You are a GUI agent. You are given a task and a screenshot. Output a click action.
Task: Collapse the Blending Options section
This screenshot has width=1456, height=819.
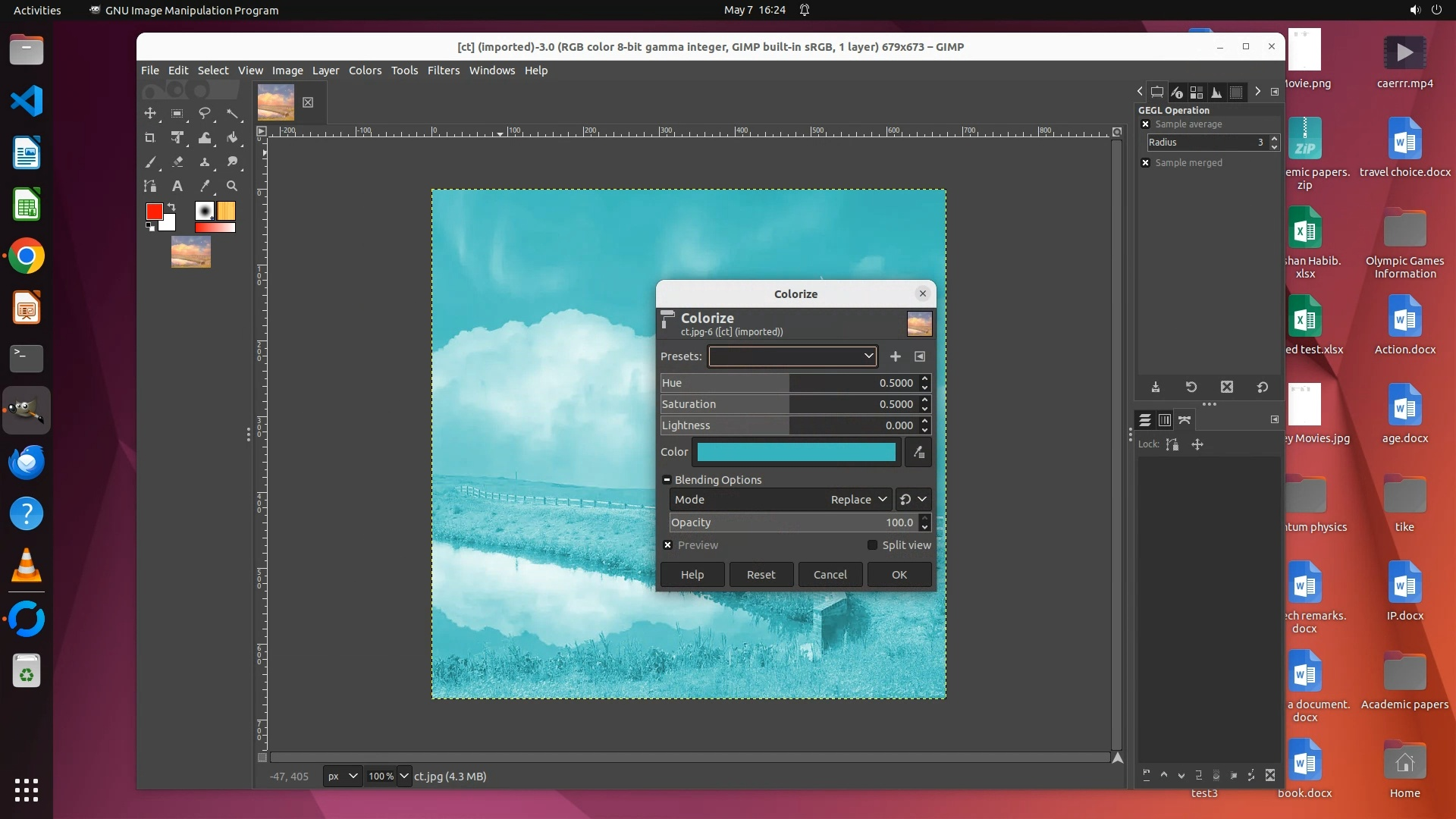point(667,480)
